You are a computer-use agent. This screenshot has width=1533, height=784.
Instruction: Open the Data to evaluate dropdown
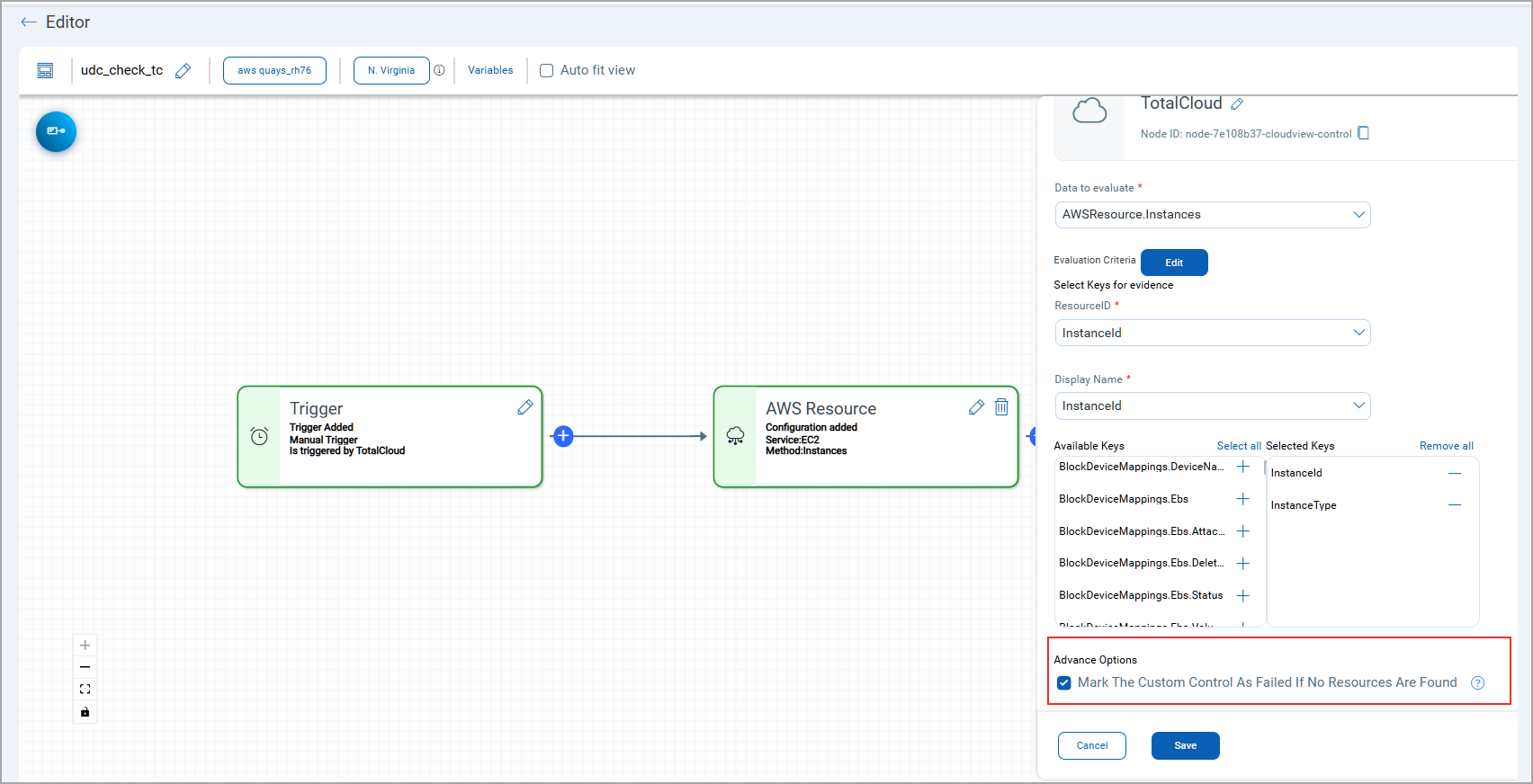tap(1212, 215)
